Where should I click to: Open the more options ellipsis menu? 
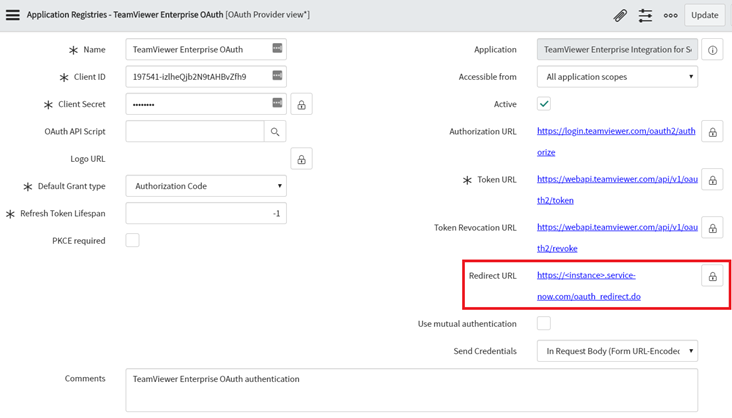click(670, 15)
